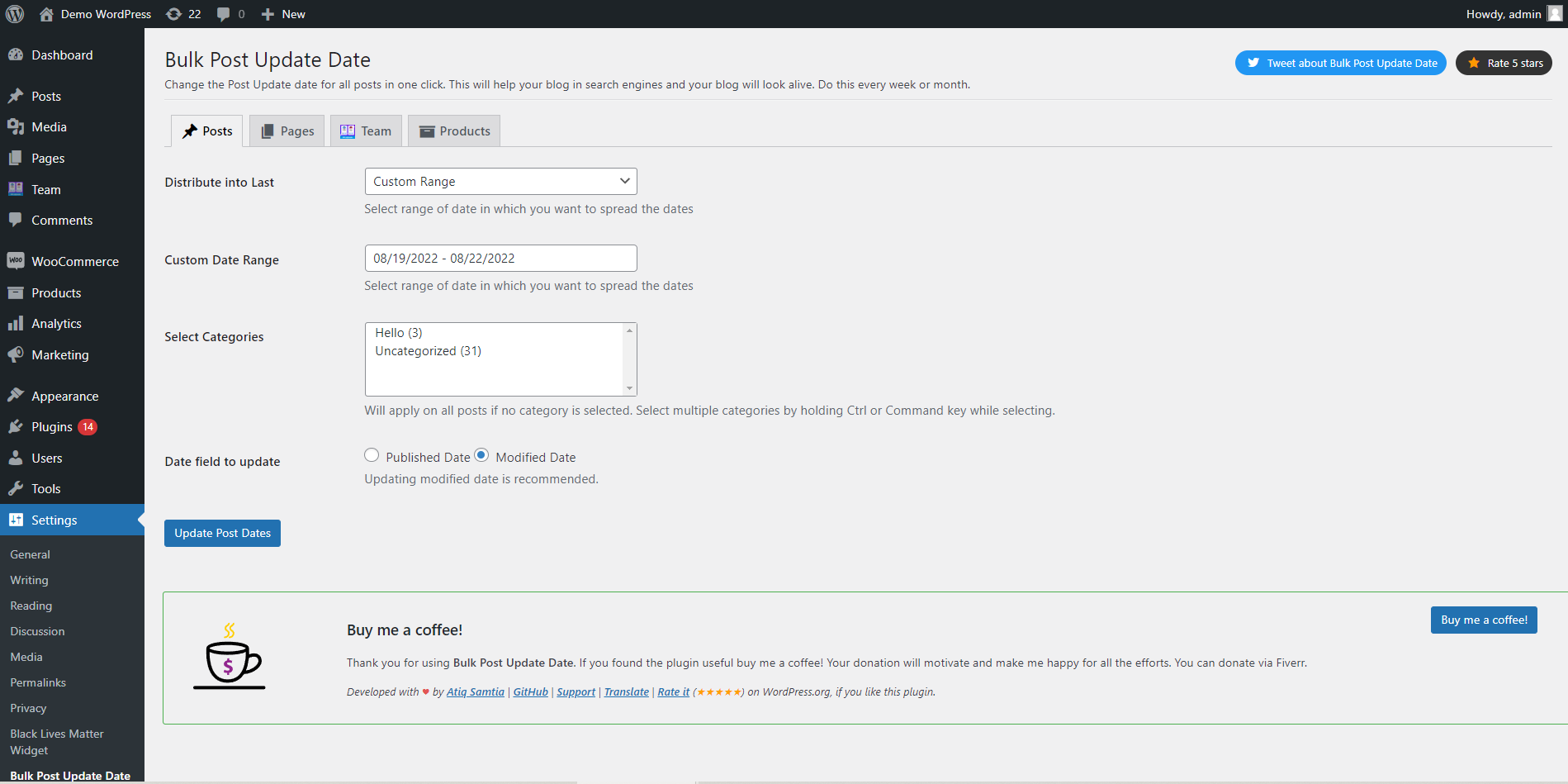The height and width of the screenshot is (784, 1568).
Task: Click the Custom Date Range field
Action: (500, 259)
